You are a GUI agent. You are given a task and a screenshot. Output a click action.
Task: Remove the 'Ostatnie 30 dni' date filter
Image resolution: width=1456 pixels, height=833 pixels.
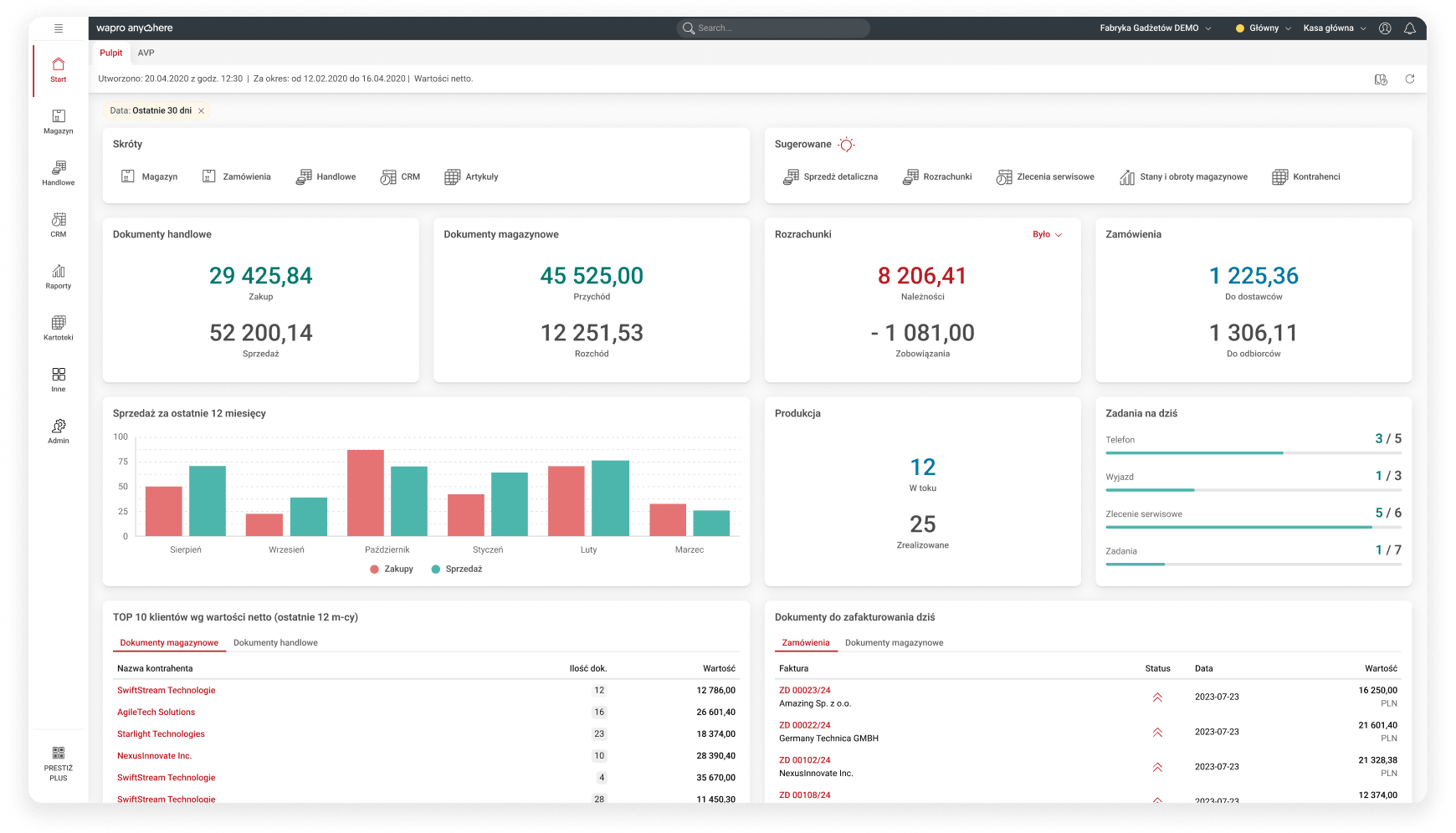coord(201,110)
